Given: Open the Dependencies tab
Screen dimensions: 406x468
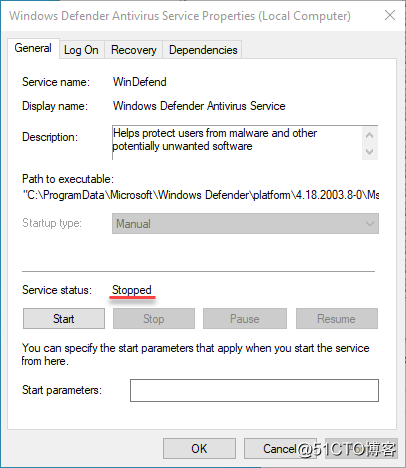Looking at the screenshot, I should coord(203,50).
